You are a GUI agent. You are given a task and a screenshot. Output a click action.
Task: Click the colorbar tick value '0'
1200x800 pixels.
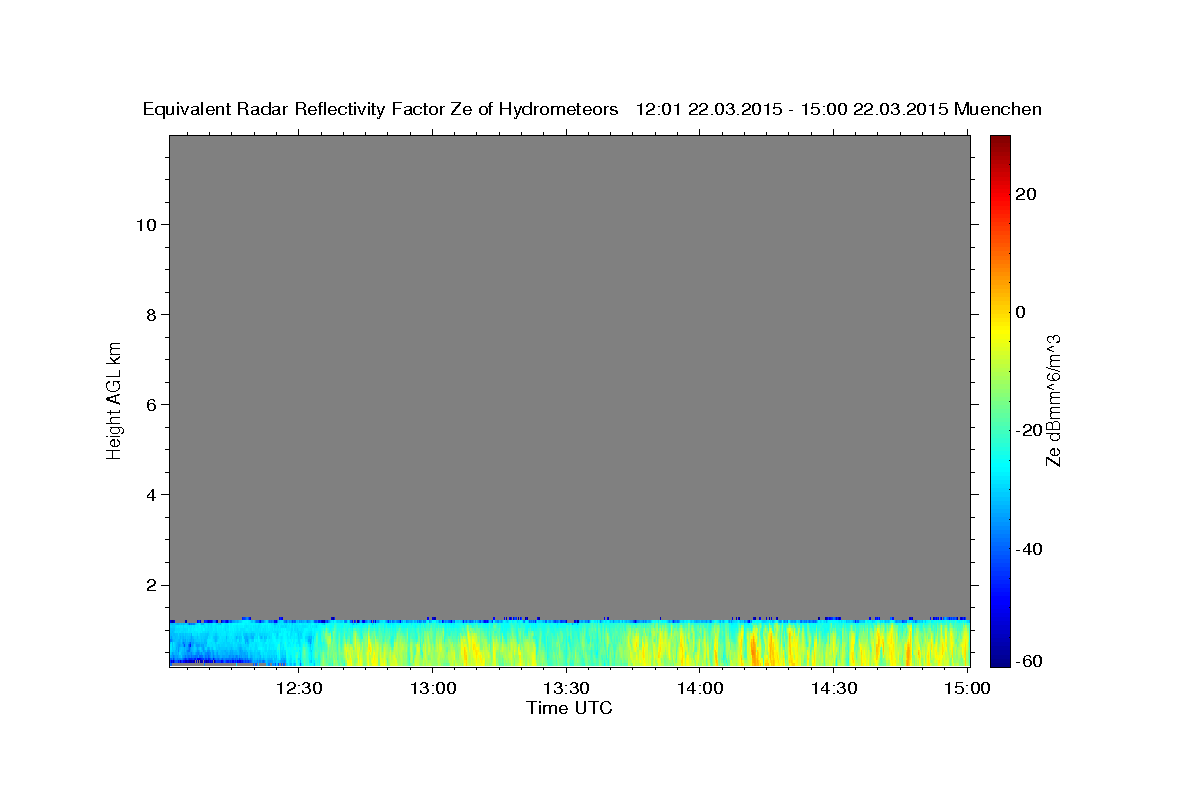[1021, 312]
